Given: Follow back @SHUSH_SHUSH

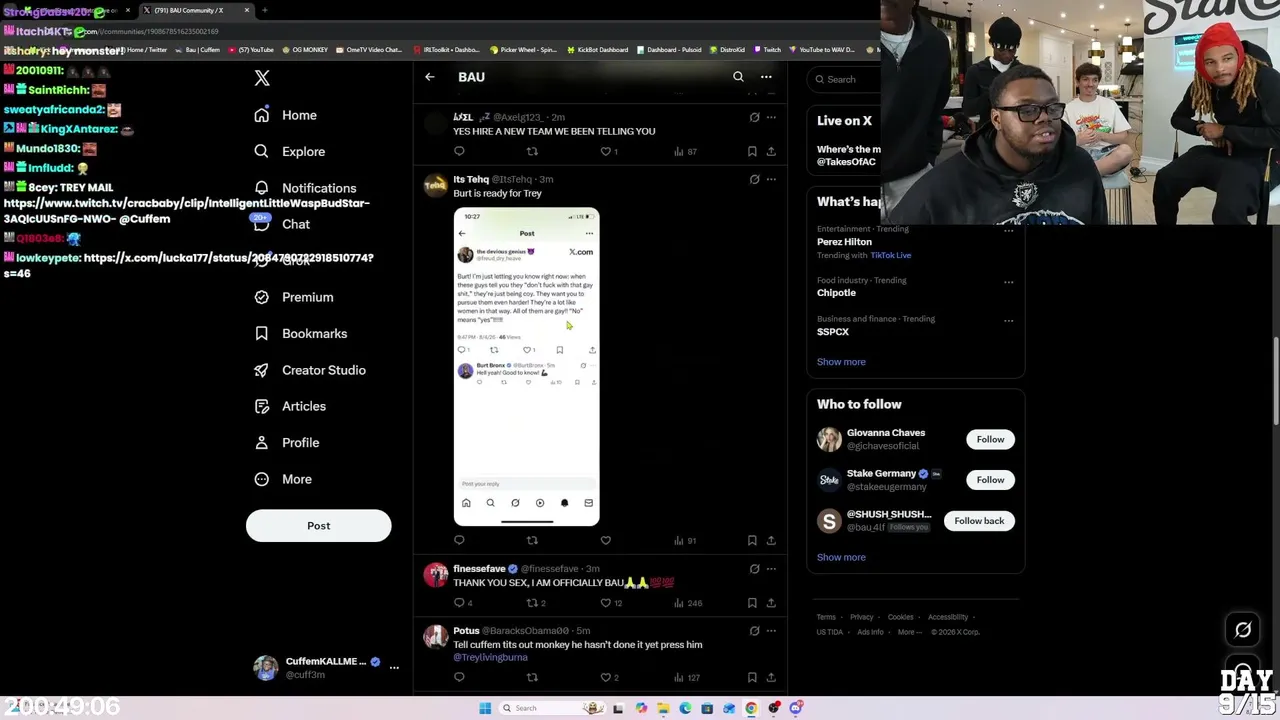Looking at the screenshot, I should pyautogui.click(x=979, y=521).
